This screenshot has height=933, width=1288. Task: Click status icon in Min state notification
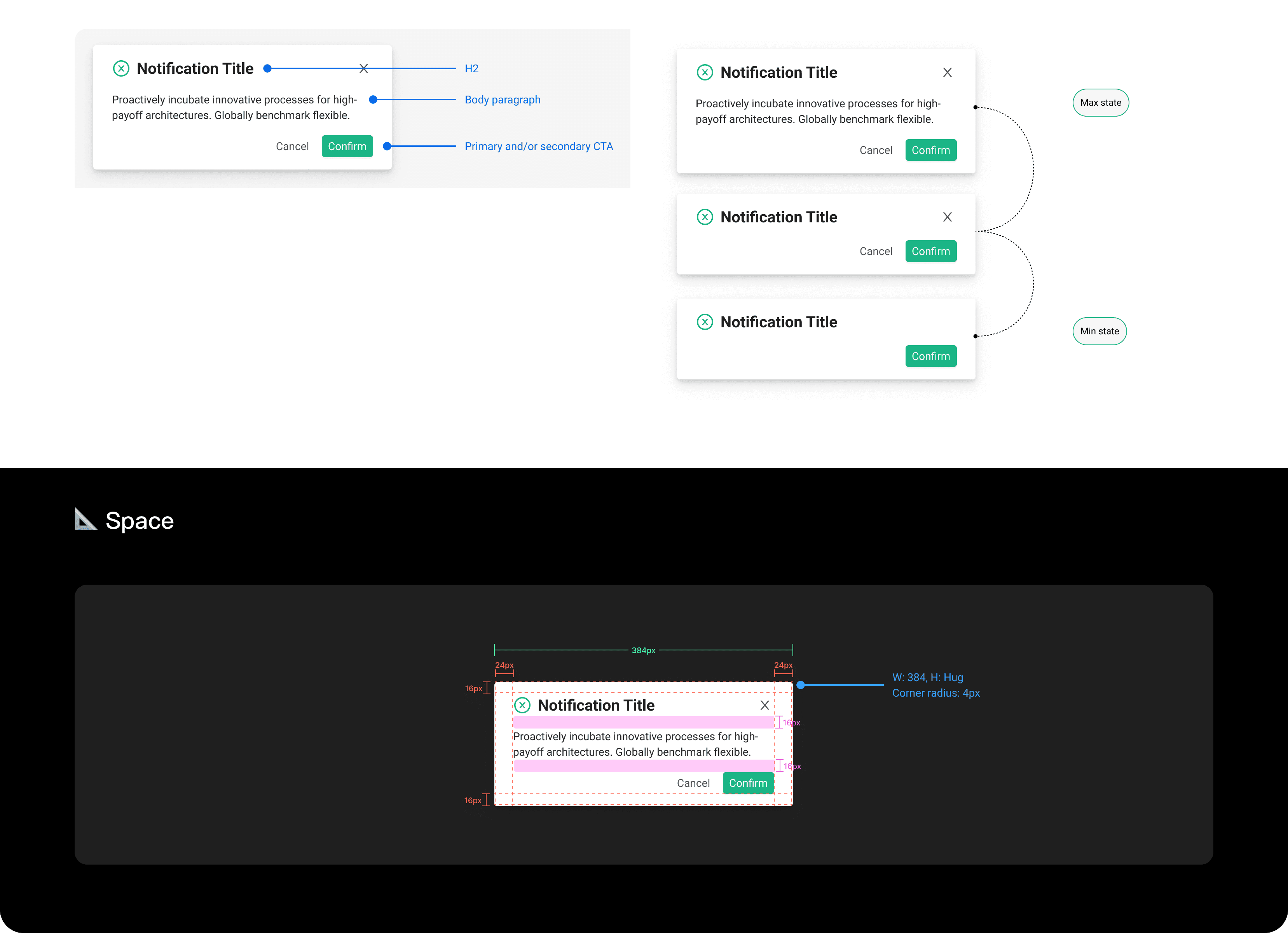tap(705, 322)
